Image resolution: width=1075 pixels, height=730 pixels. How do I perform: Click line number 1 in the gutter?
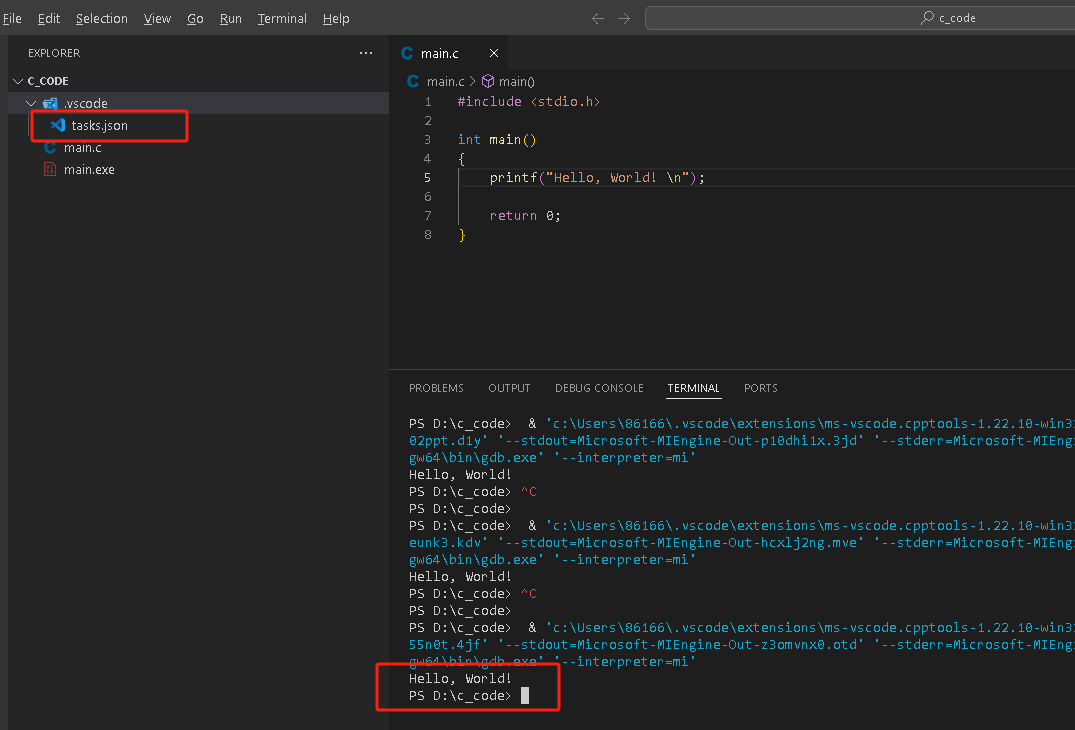428,101
